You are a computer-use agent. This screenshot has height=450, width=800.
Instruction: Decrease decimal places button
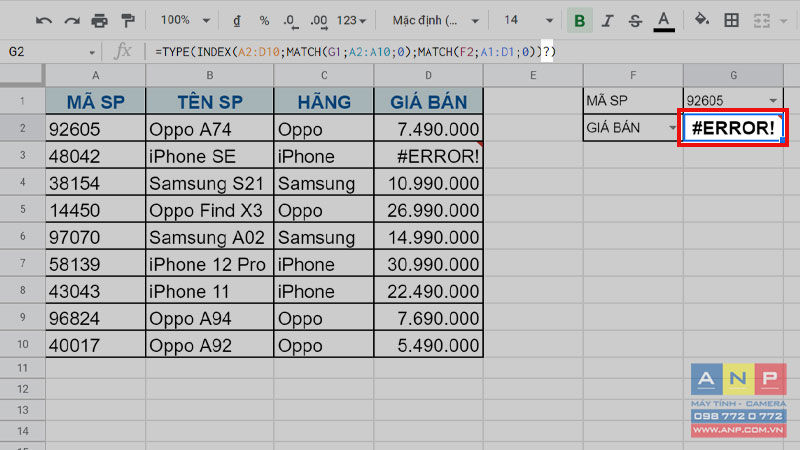pyautogui.click(x=290, y=21)
